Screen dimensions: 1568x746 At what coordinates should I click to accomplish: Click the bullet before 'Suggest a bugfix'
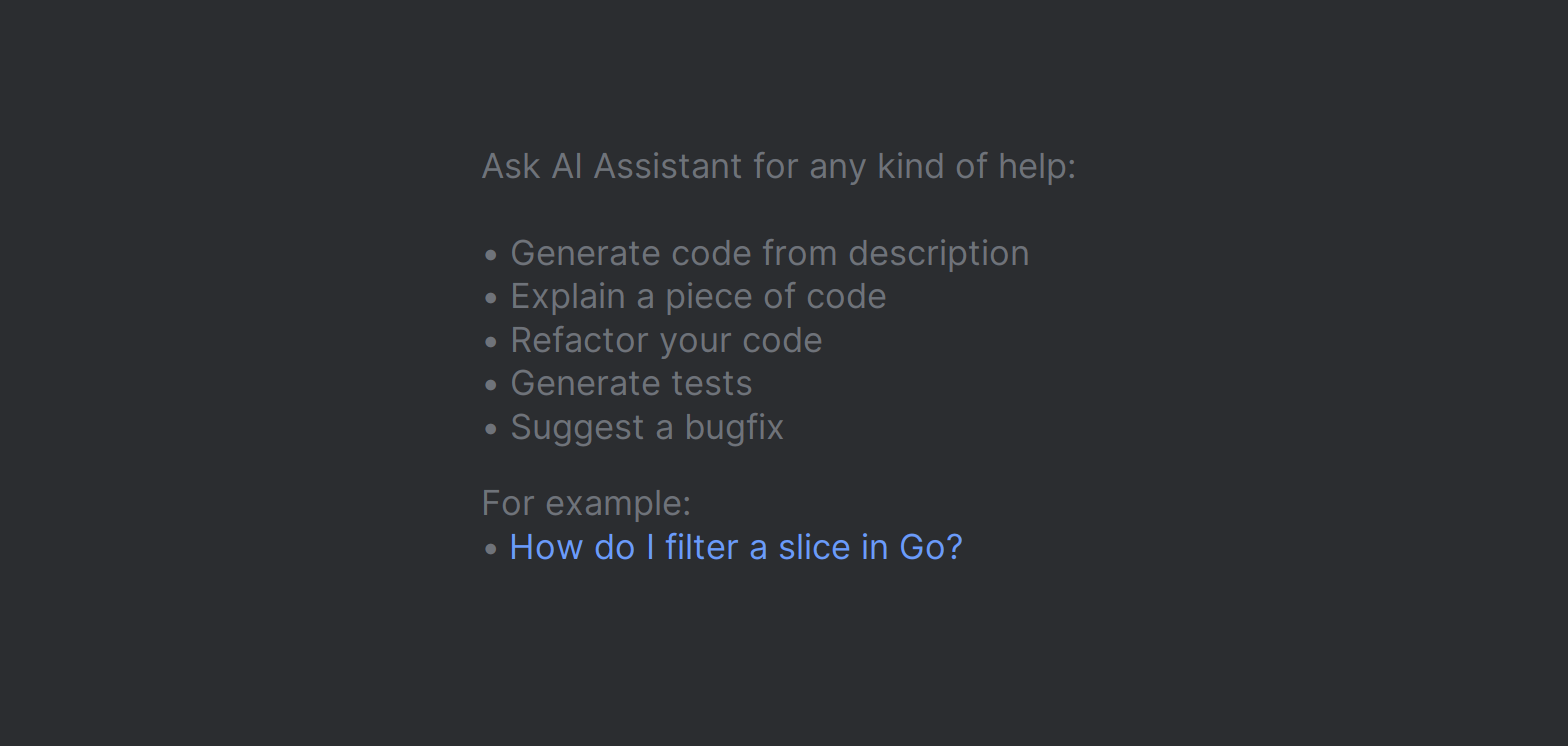coord(490,429)
